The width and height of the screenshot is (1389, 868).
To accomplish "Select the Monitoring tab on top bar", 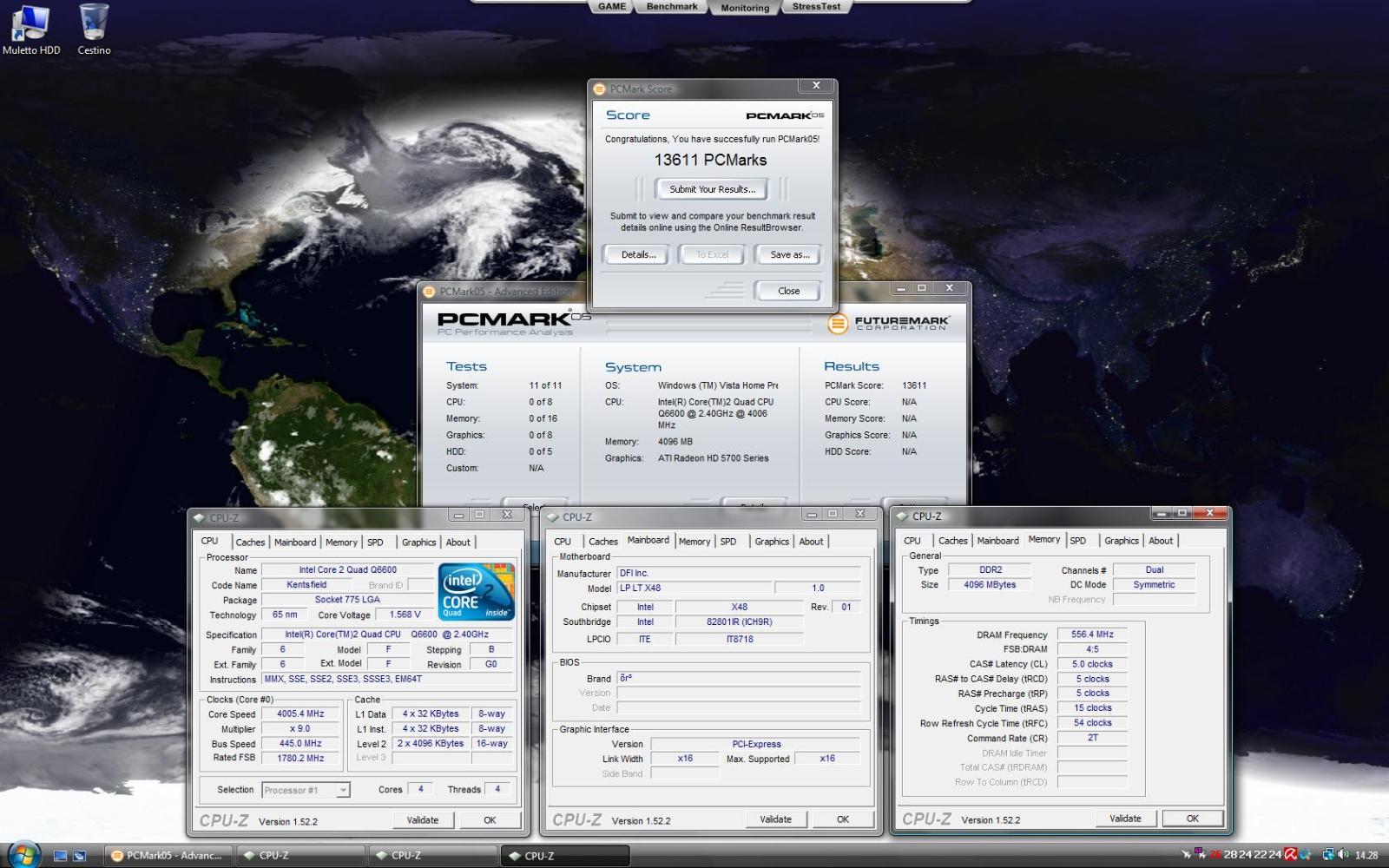I will [745, 7].
